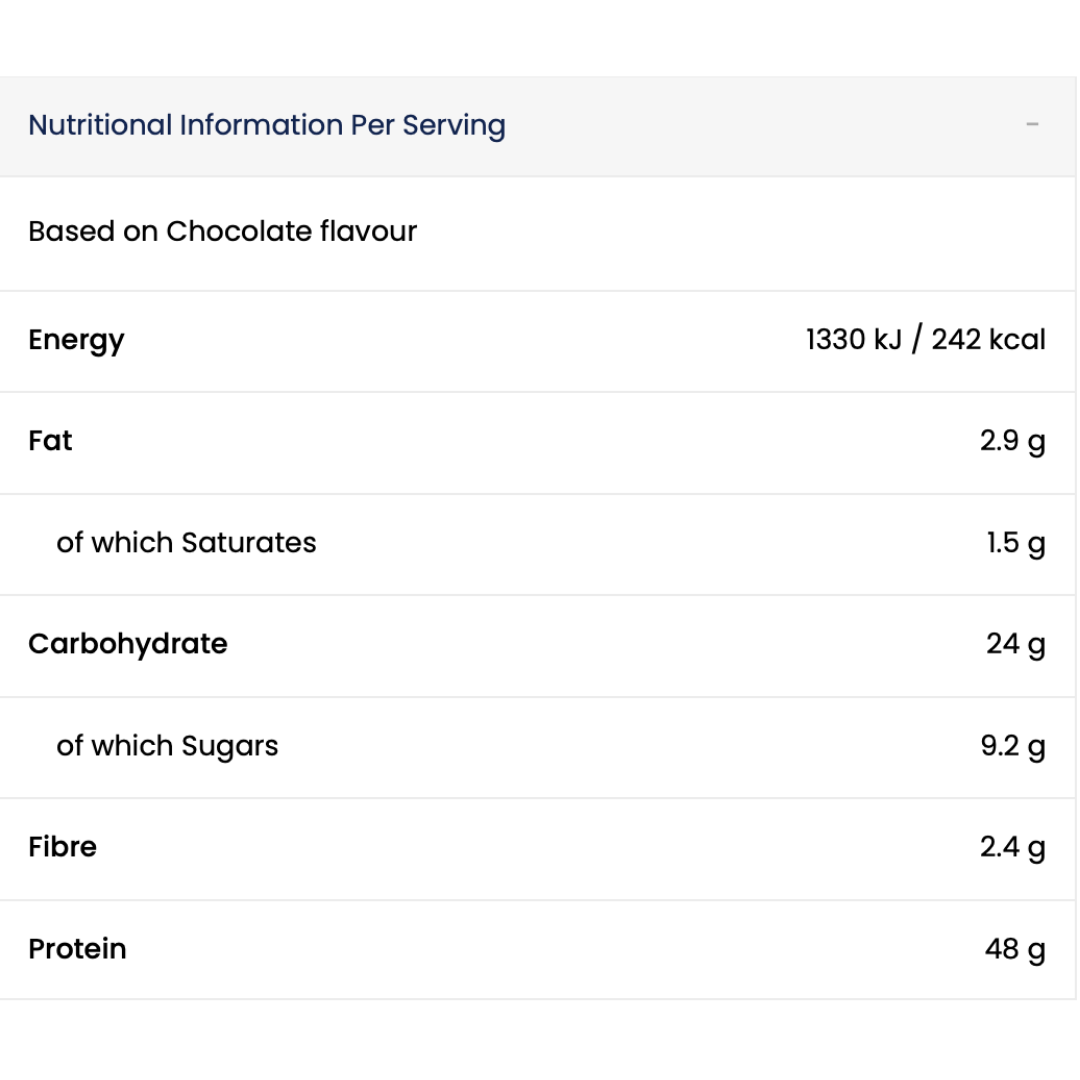1080x1080 pixels.
Task: Click the 'of which Sugars' entry
Action: pyautogui.click(x=167, y=746)
